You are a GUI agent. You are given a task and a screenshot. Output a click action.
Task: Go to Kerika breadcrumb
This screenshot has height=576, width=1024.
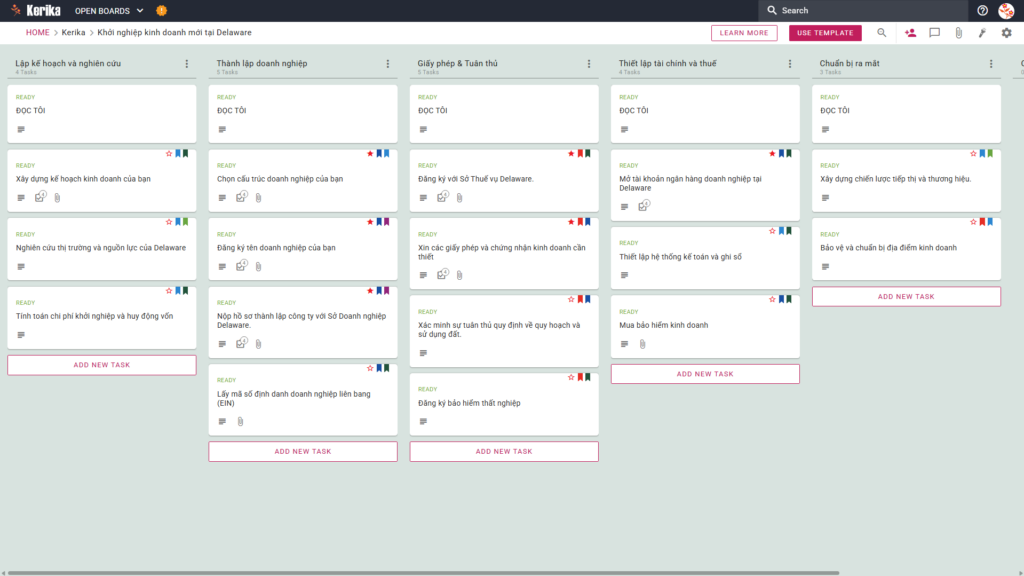click(x=73, y=33)
